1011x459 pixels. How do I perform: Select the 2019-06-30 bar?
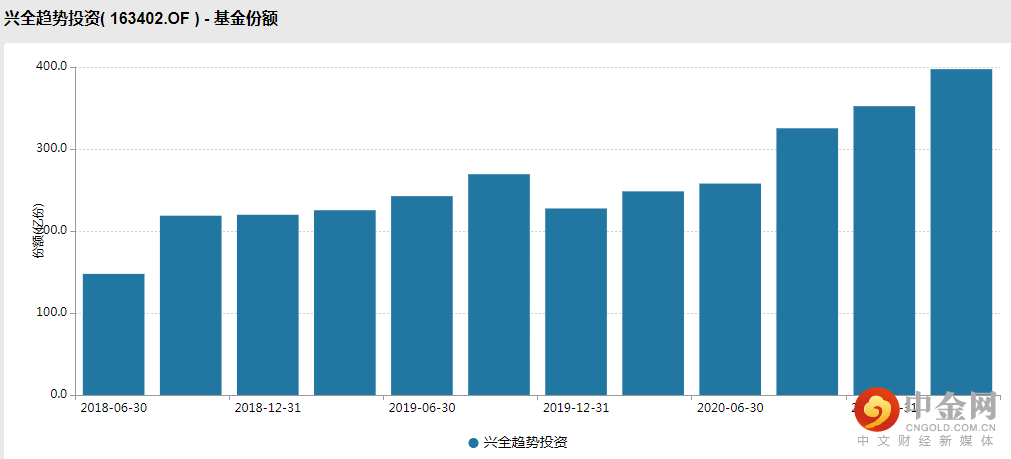coord(422,296)
